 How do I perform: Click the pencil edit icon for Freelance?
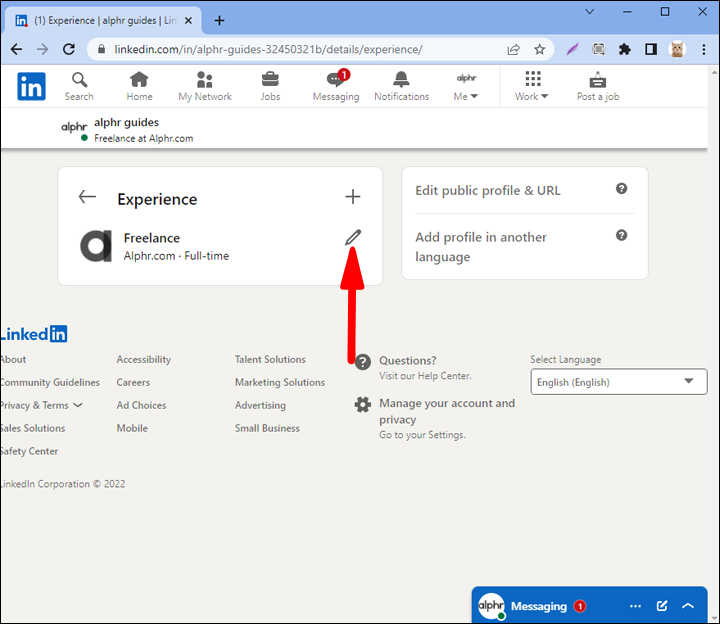(x=352, y=238)
